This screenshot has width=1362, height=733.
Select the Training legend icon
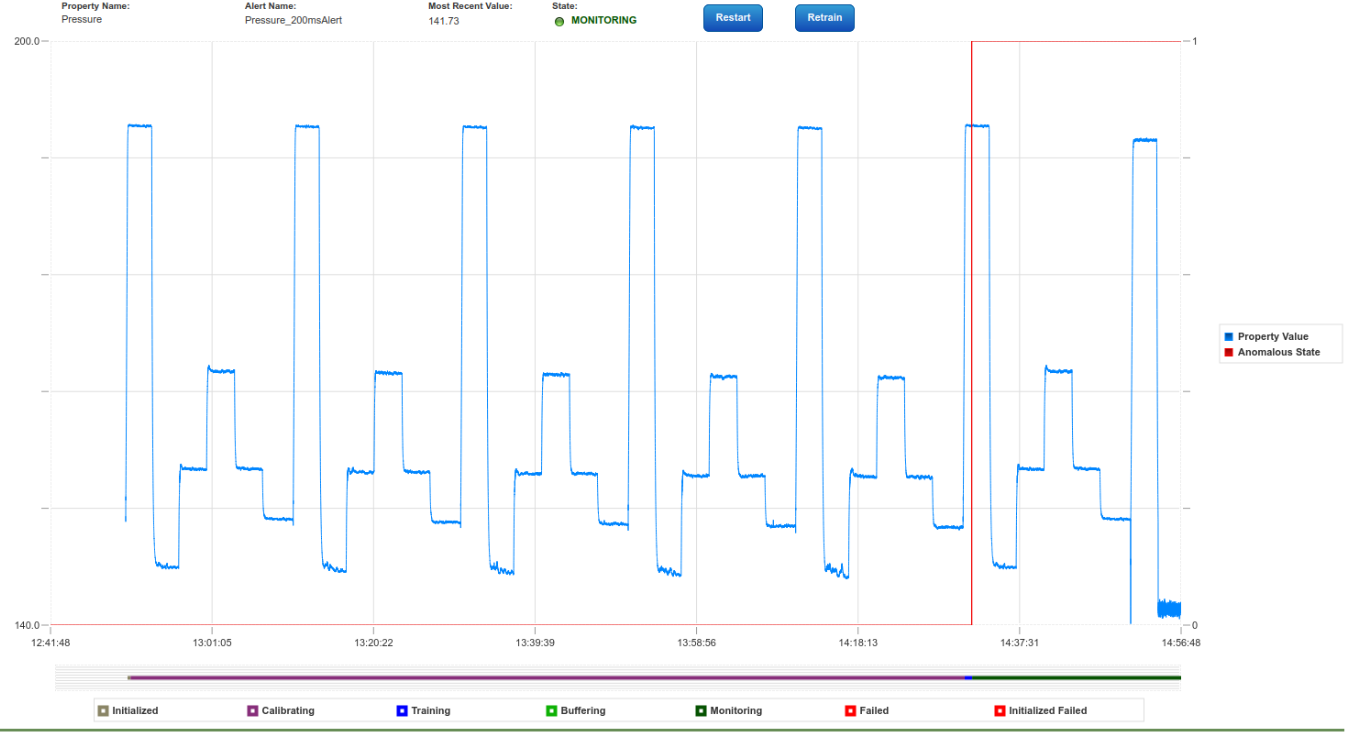[x=402, y=710]
